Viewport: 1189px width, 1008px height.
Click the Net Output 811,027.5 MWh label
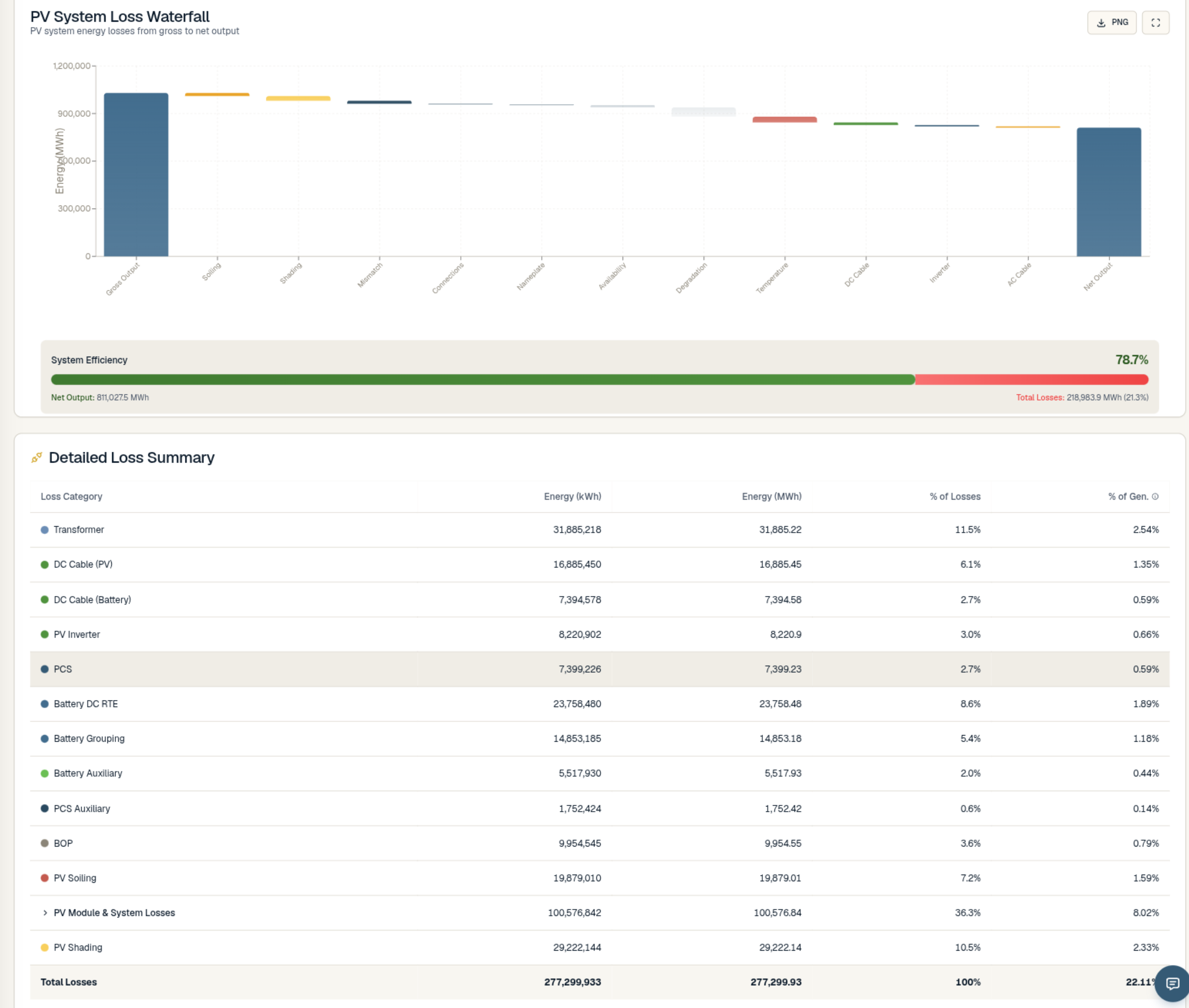pyautogui.click(x=100, y=397)
